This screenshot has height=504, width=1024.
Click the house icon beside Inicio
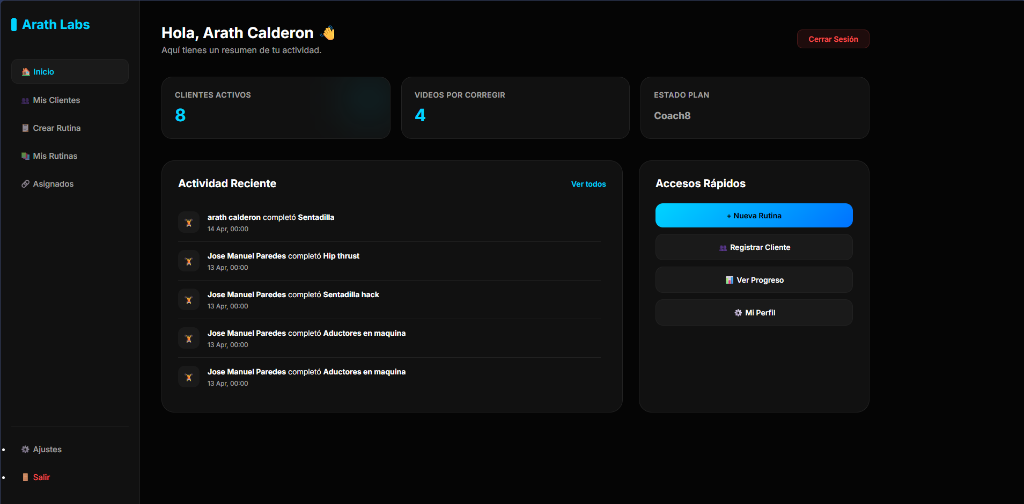tap(25, 72)
